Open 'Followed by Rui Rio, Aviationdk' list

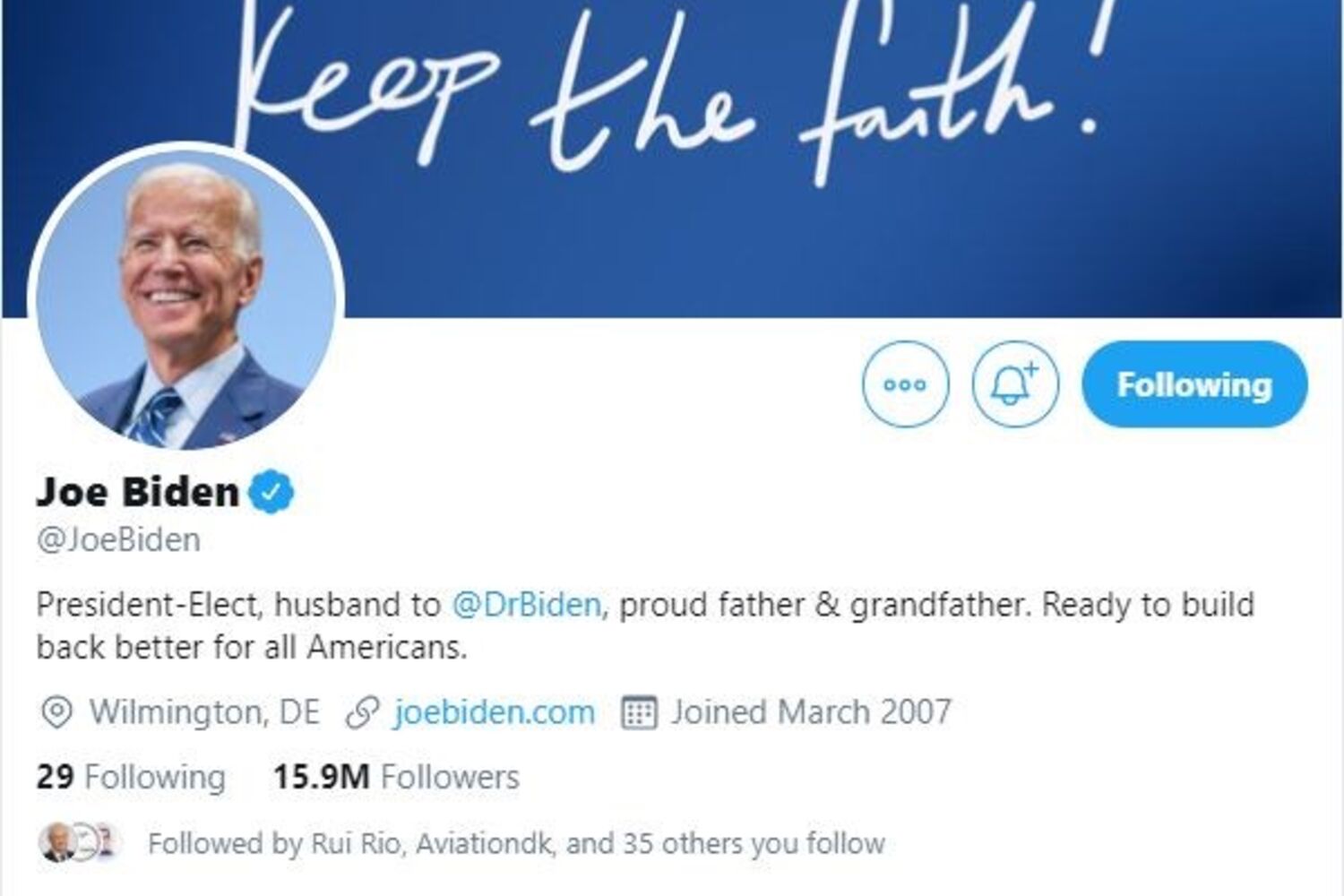516,843
